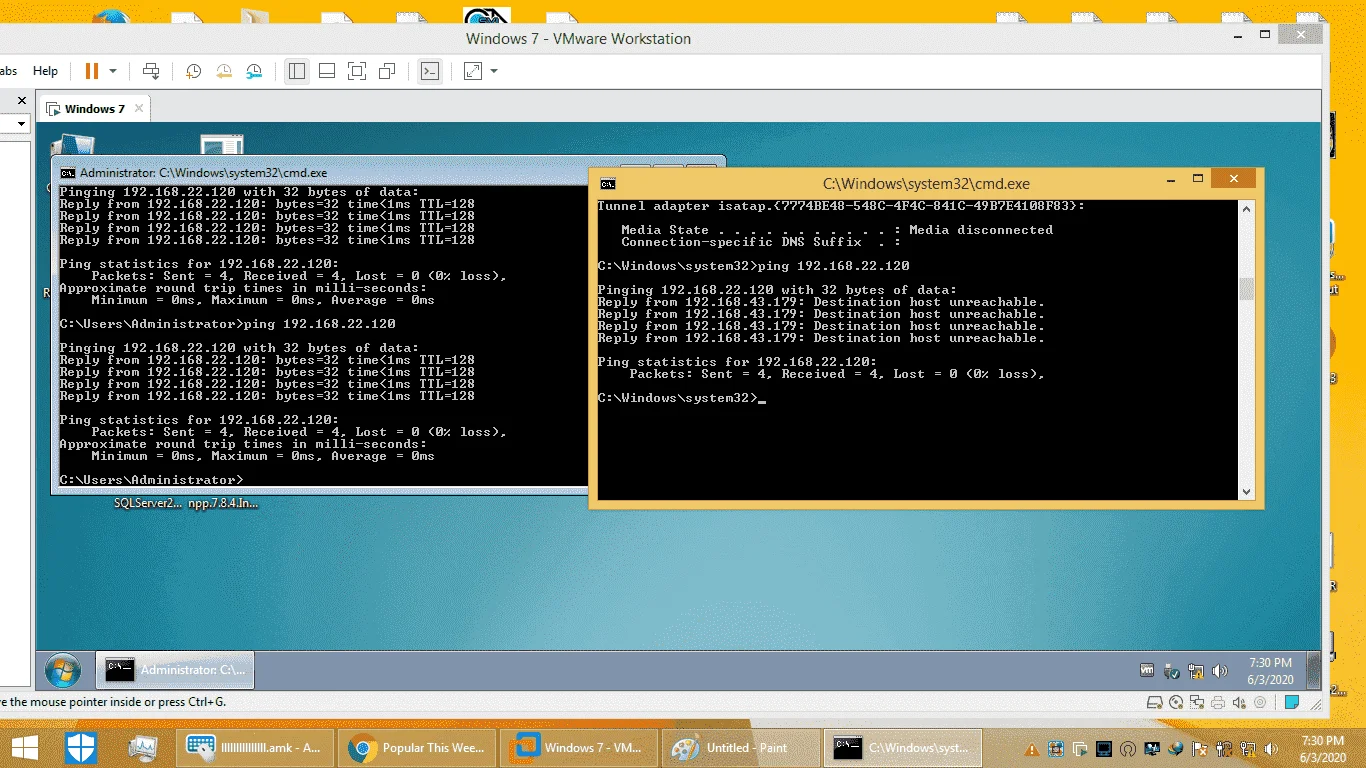Click the printer device status icon

[1217, 702]
